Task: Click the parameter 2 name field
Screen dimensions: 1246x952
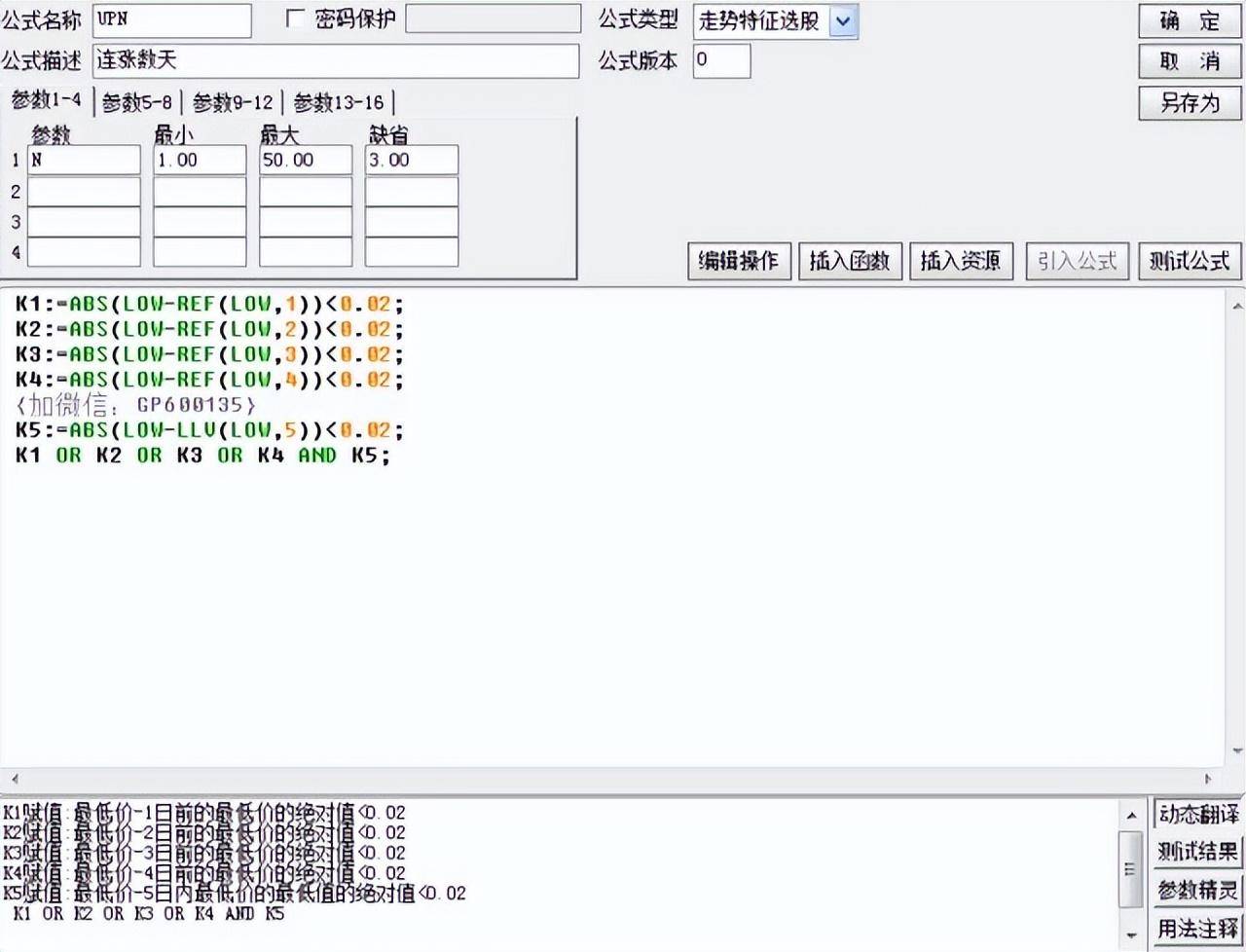Action: pyautogui.click(x=84, y=191)
